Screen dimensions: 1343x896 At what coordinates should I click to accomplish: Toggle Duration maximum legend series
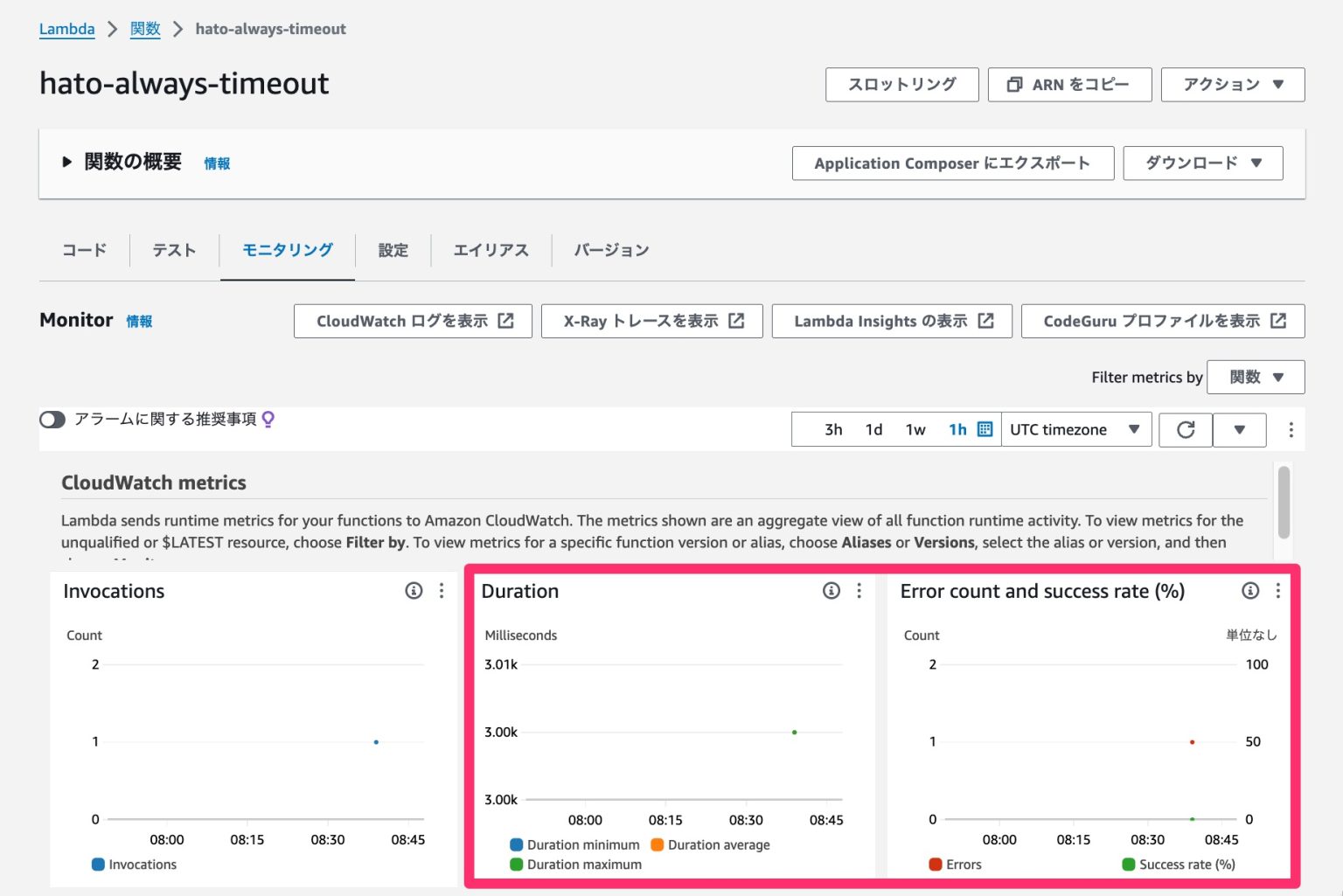point(575,865)
